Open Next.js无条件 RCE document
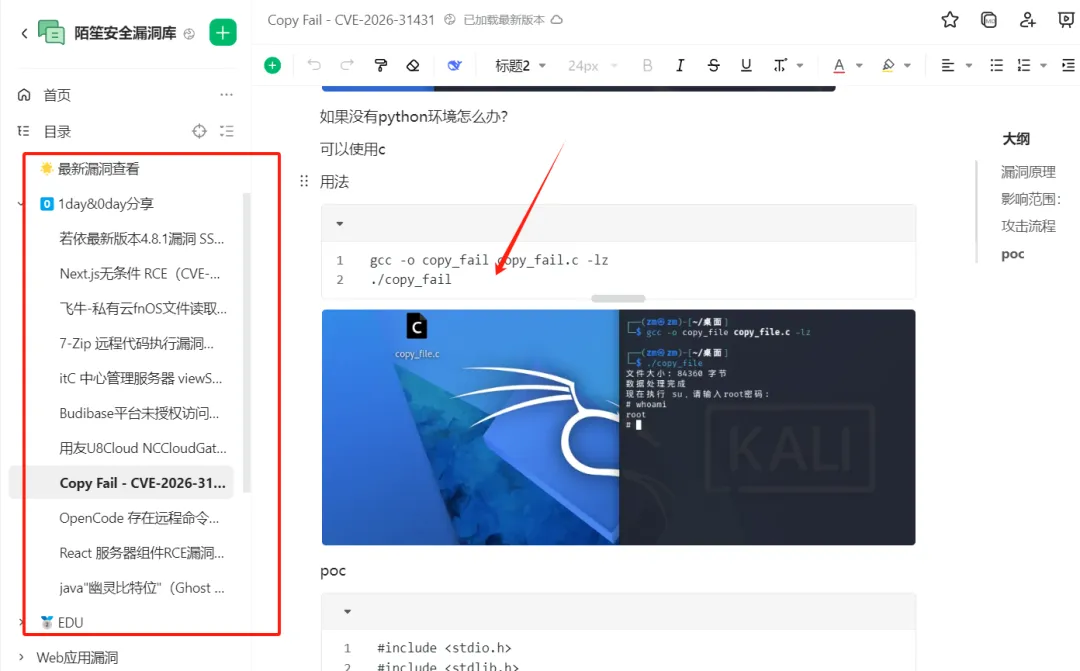1080x671 pixels. pyautogui.click(x=140, y=273)
